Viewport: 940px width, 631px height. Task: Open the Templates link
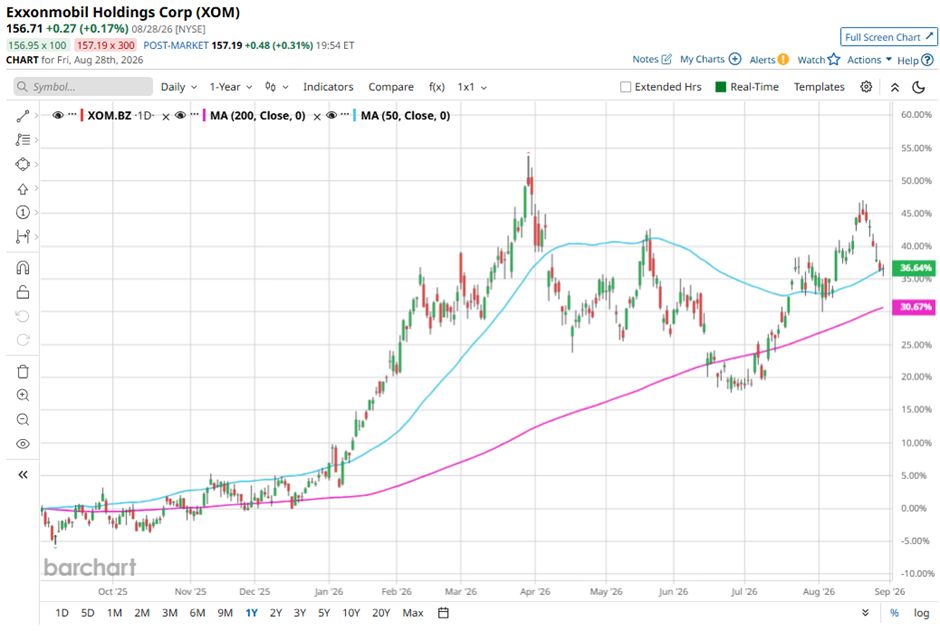(819, 87)
